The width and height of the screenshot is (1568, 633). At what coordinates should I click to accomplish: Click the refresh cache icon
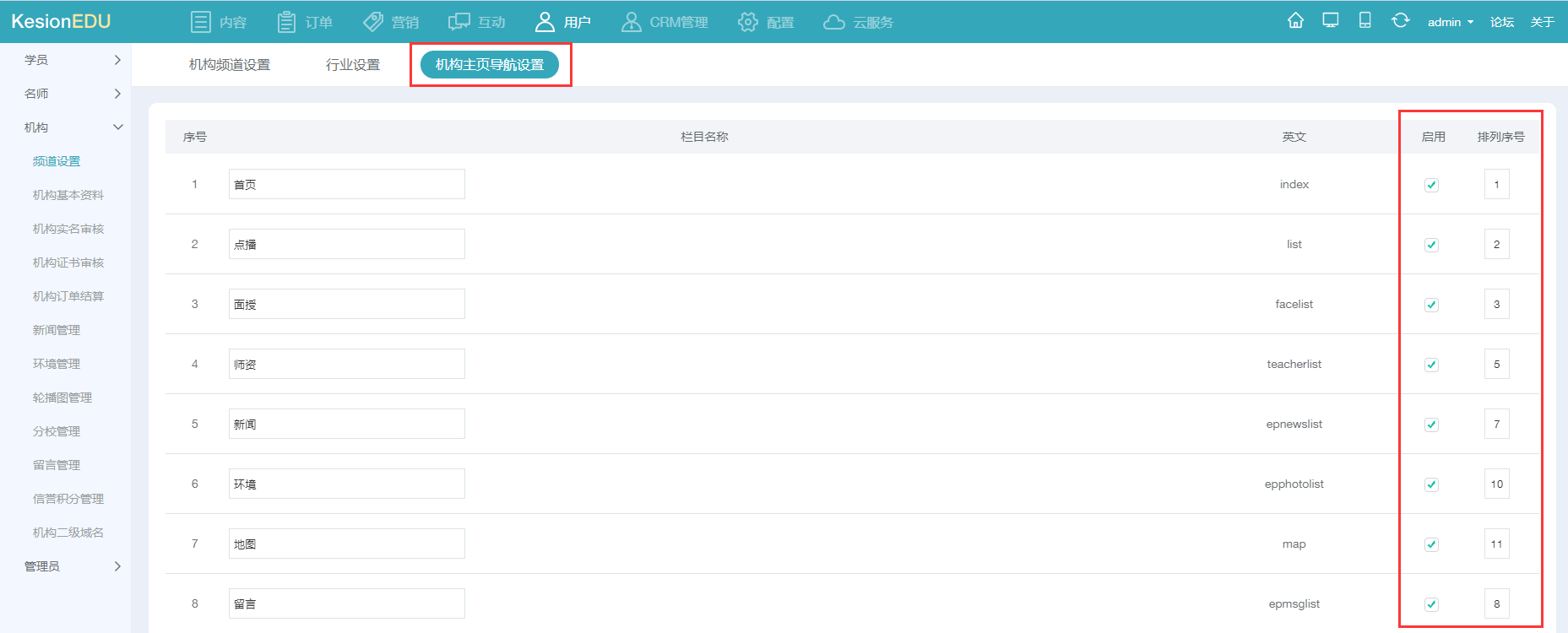(x=1400, y=21)
